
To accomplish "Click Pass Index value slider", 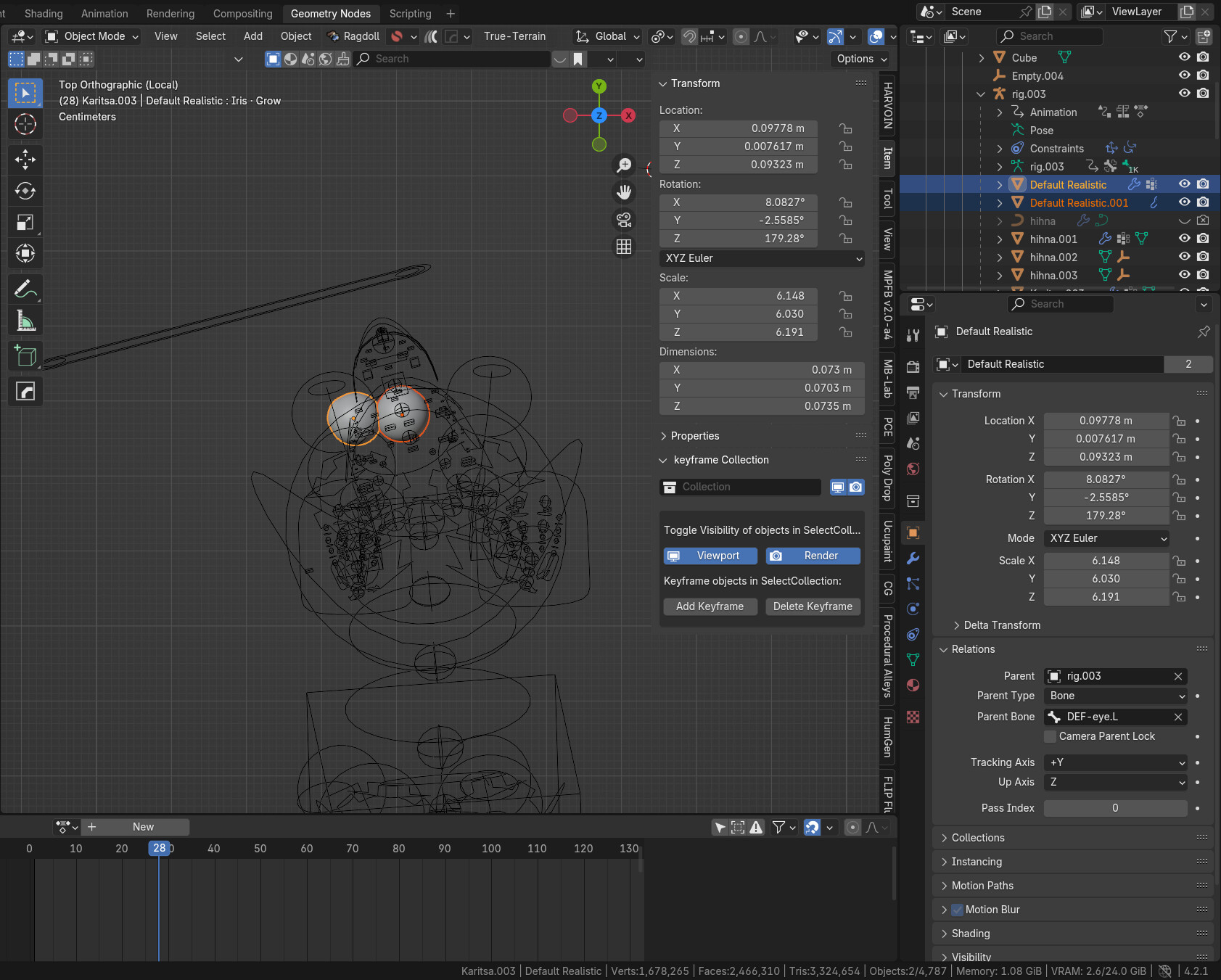I will [1116, 808].
